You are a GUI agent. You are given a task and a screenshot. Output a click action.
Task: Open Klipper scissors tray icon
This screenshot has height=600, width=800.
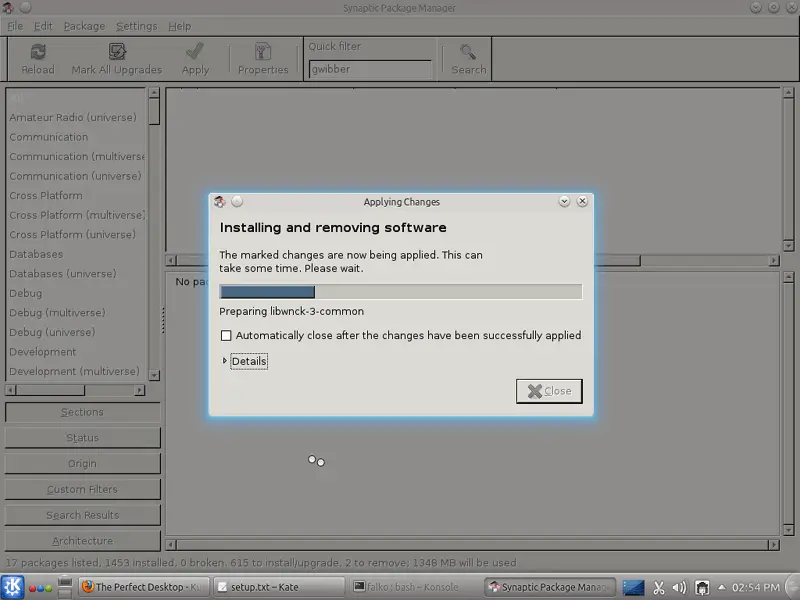pos(659,588)
